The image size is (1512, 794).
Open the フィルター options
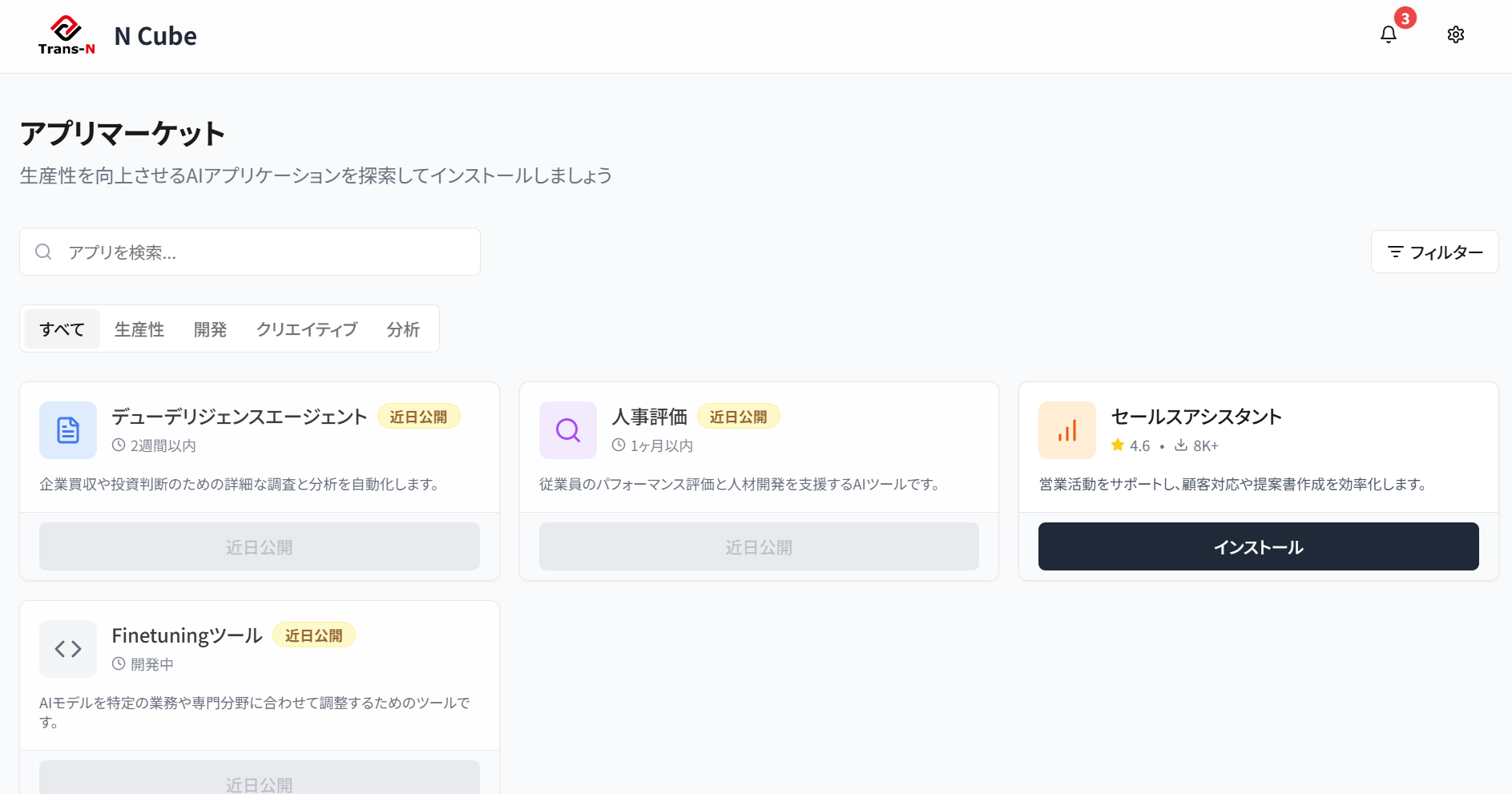point(1434,252)
